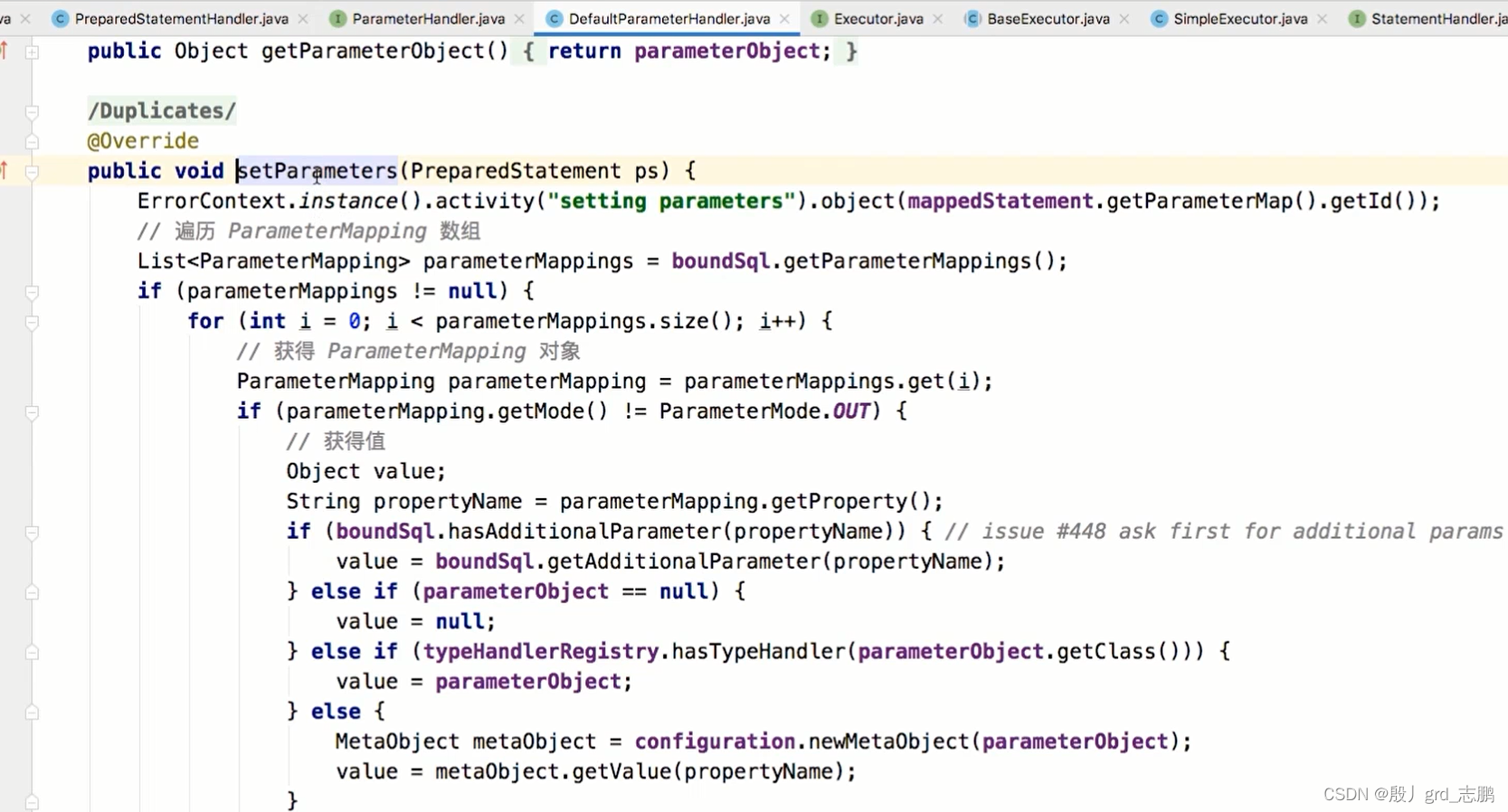Select the DefaultParameterHandler.java tab
The image size is (1508, 812).
669,18
